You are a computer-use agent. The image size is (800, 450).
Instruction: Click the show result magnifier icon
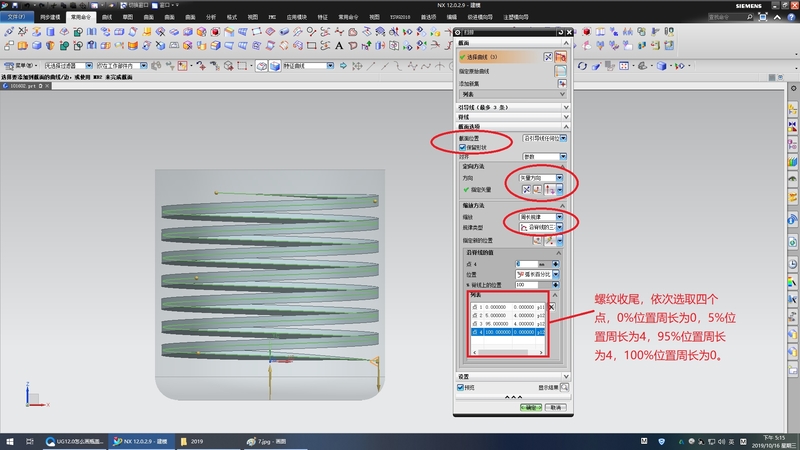[x=564, y=386]
